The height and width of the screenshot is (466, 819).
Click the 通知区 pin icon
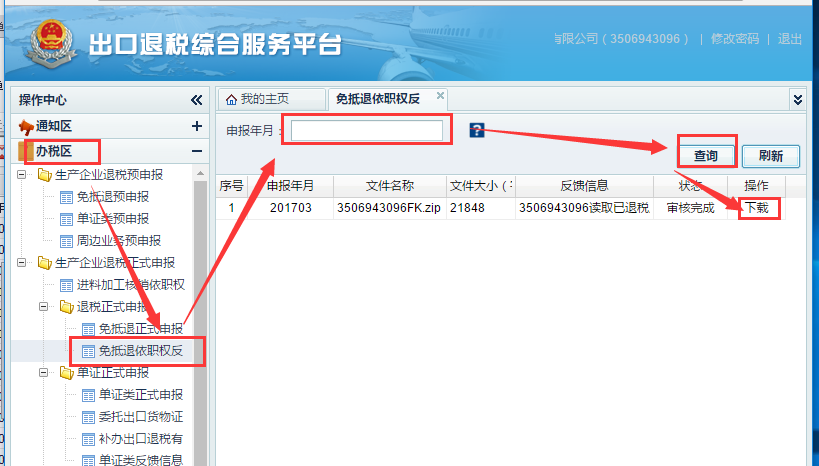tap(26, 127)
